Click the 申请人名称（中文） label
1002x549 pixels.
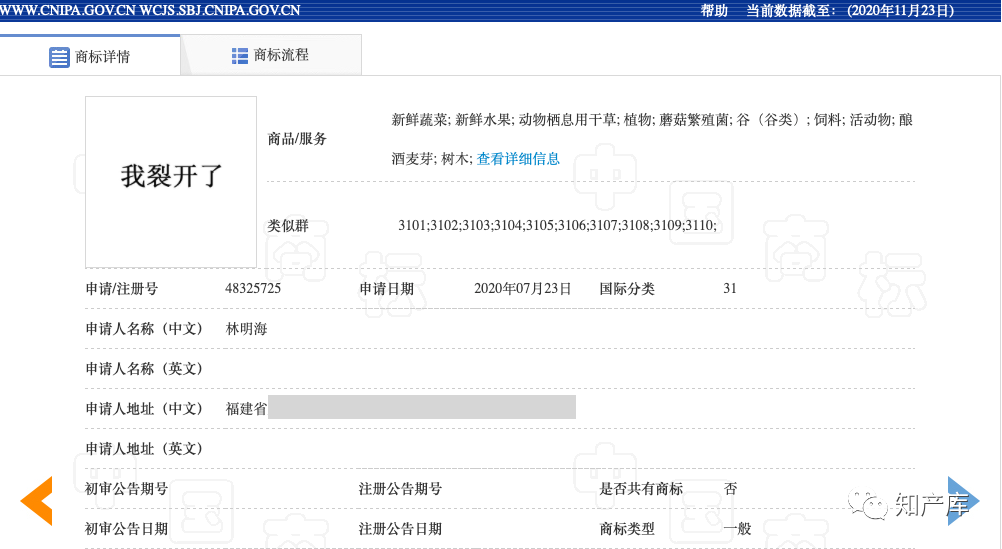(x=144, y=329)
